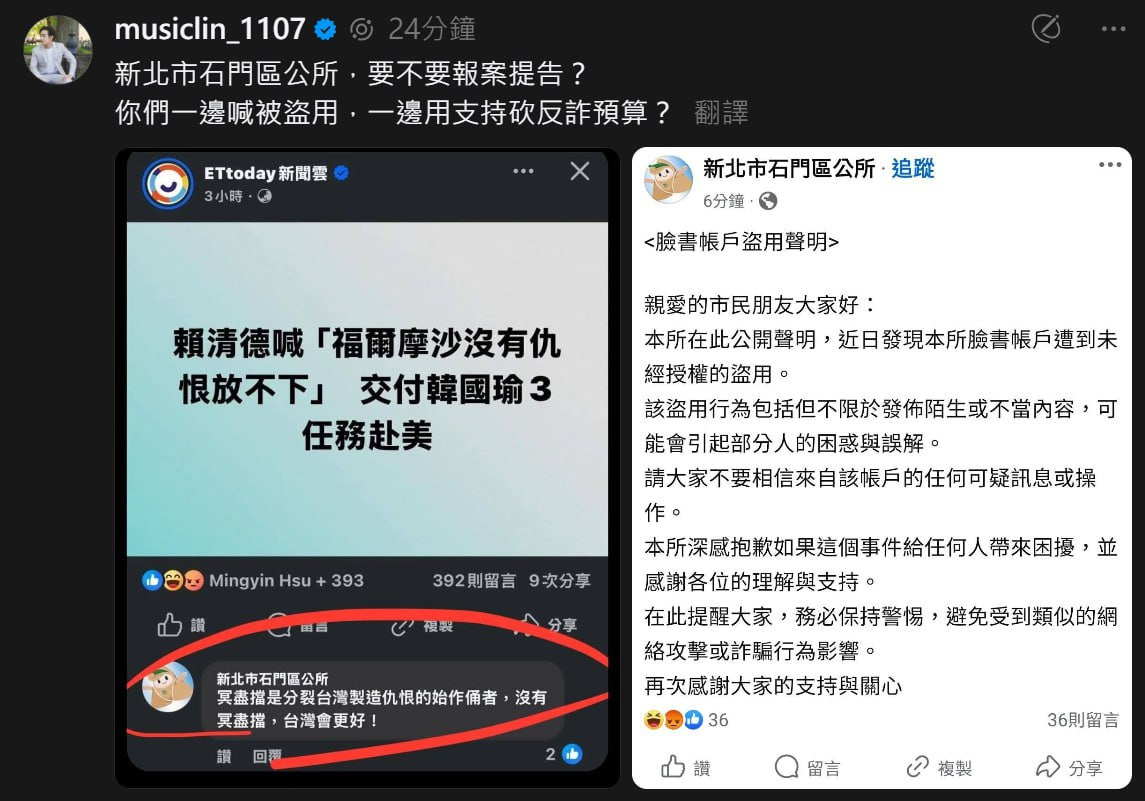Screen dimensions: 1145x801
Task: Open musiclin_1107 profile avatar
Action: 58,50
